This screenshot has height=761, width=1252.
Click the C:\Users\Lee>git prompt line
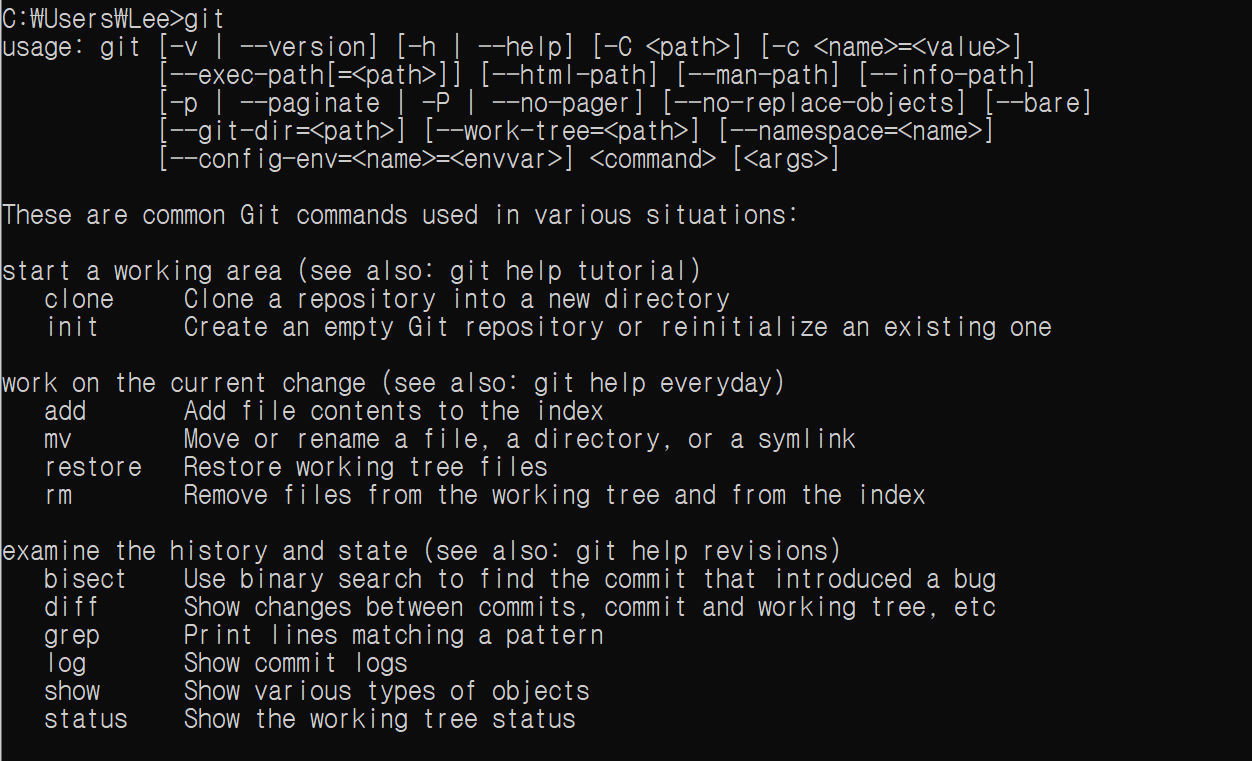(113, 19)
